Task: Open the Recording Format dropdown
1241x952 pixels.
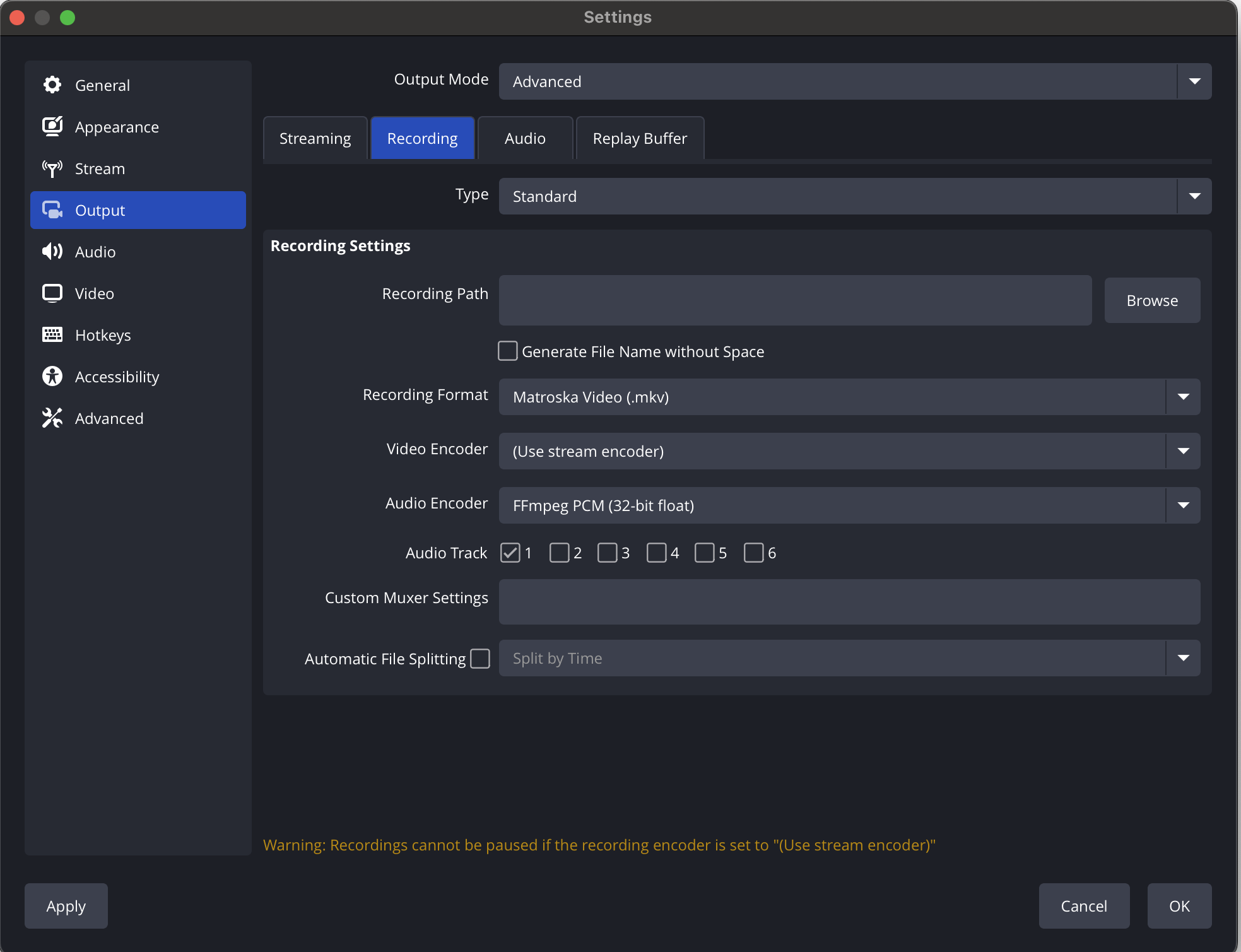Action: [x=849, y=397]
